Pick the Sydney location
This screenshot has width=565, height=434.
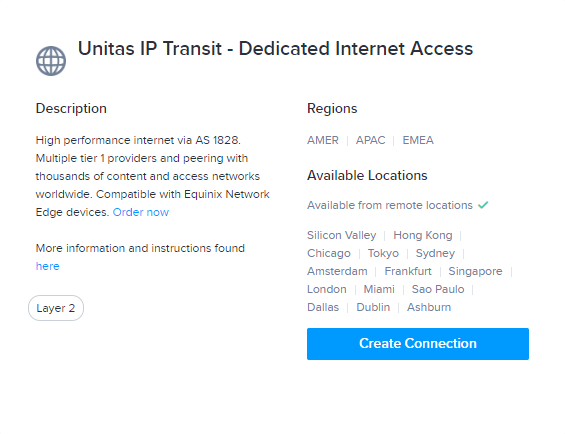pyautogui.click(x=435, y=253)
